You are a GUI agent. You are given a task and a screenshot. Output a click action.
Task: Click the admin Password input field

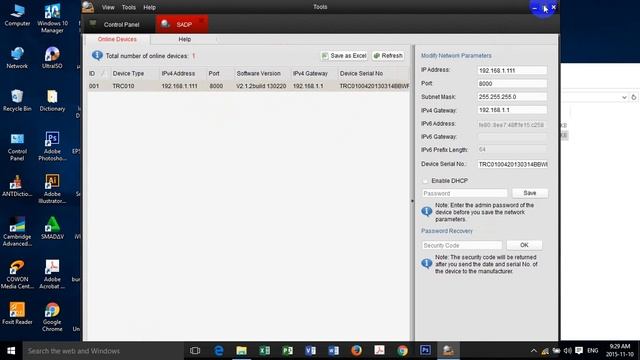click(464, 193)
